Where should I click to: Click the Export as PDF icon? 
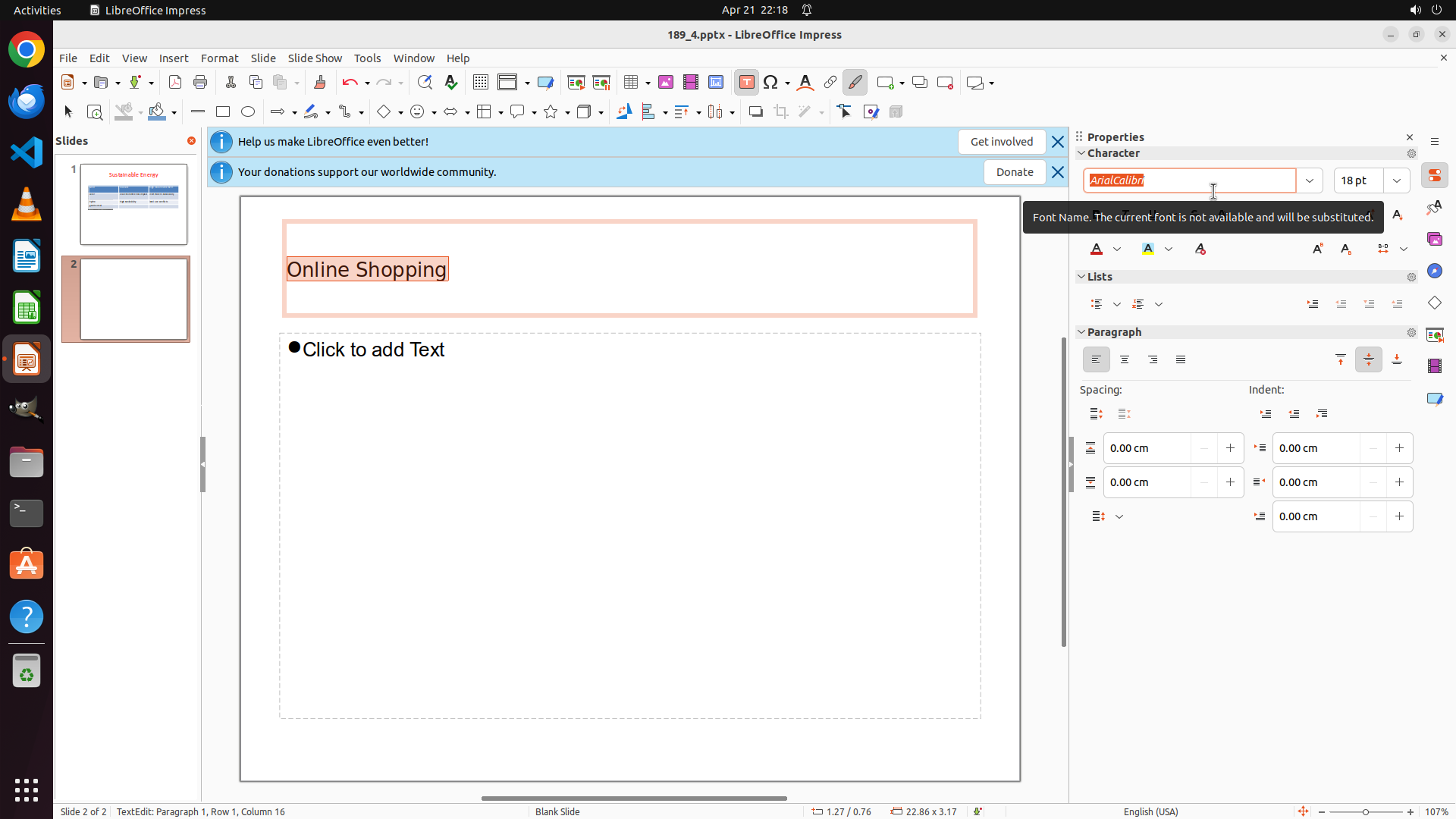[x=175, y=83]
